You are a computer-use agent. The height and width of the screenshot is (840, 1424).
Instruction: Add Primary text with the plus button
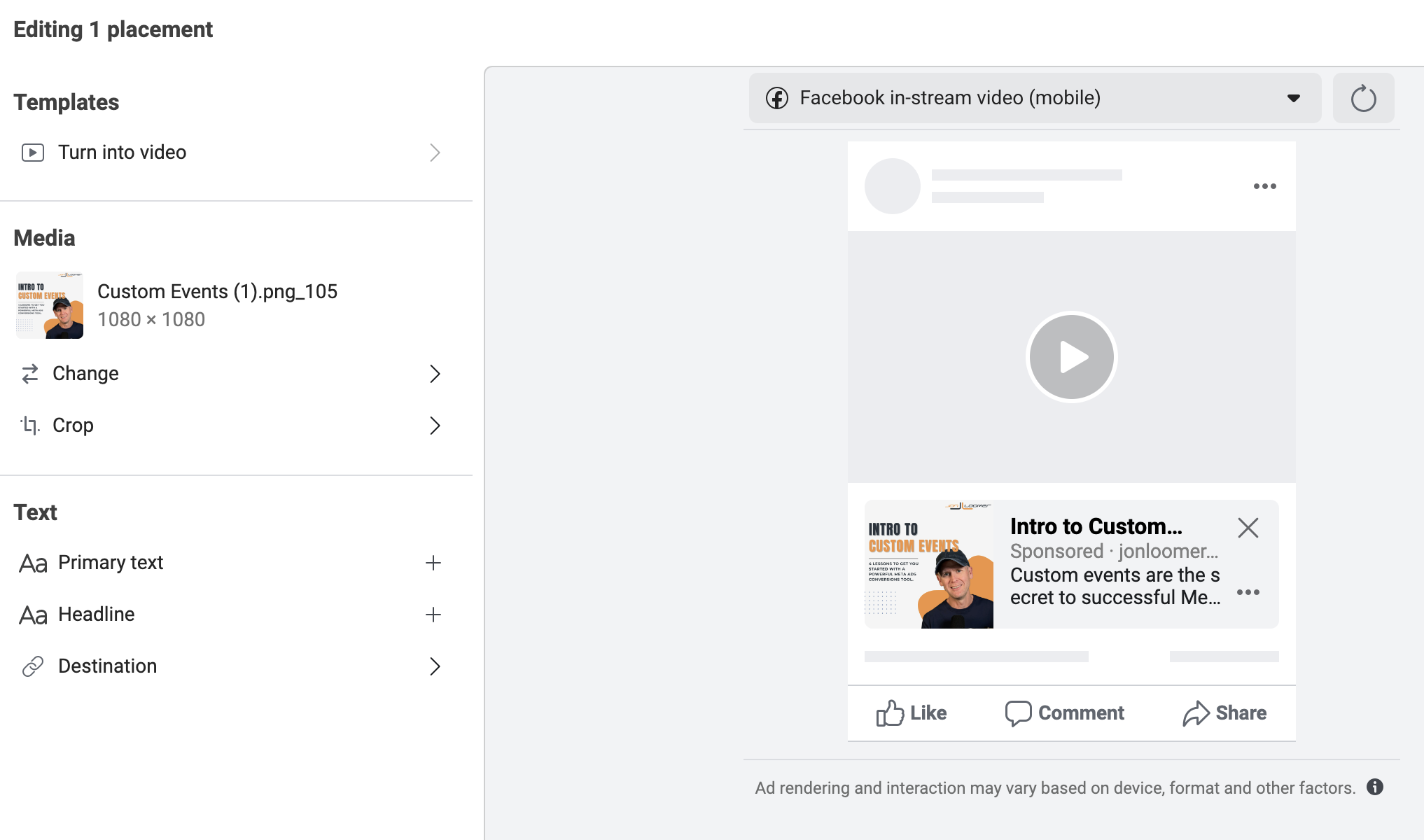click(x=434, y=562)
